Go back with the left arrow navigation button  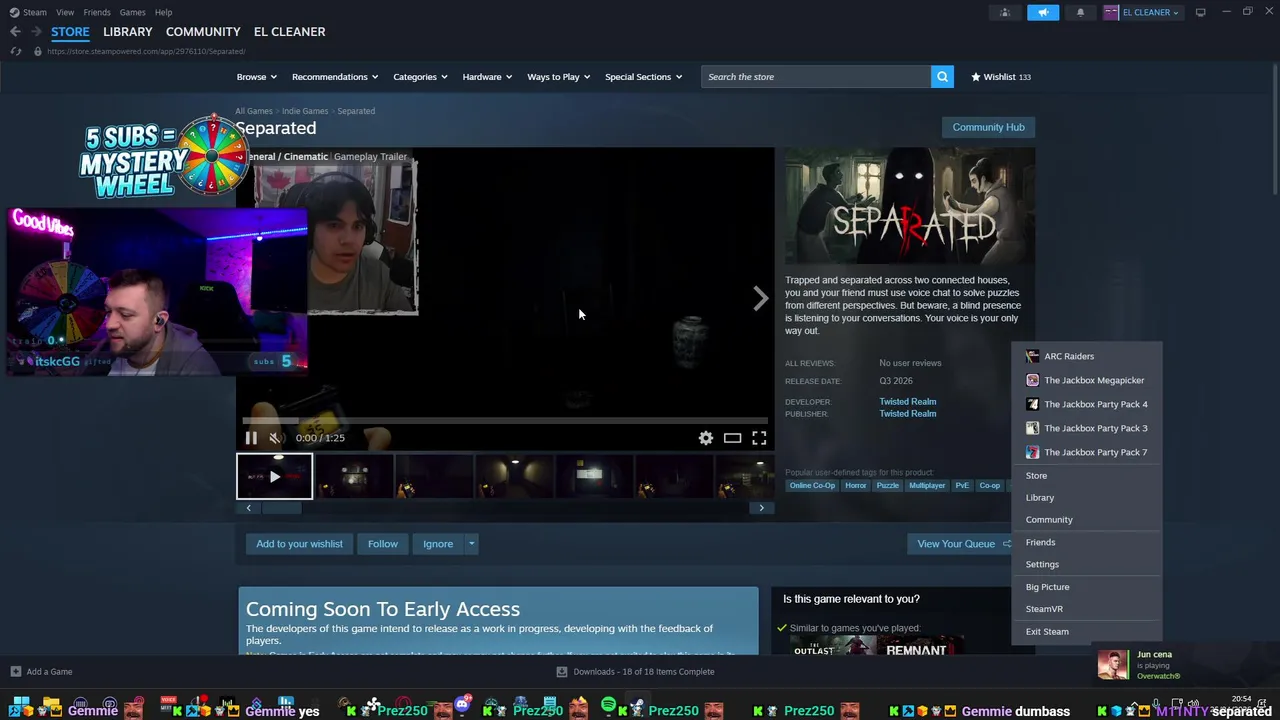click(15, 32)
